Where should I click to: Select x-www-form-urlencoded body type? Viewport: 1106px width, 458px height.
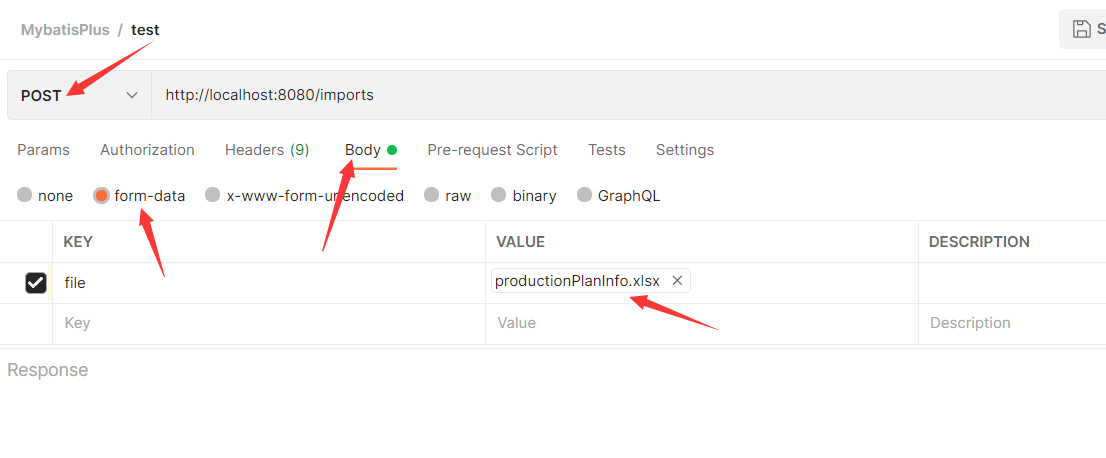[x=213, y=196]
